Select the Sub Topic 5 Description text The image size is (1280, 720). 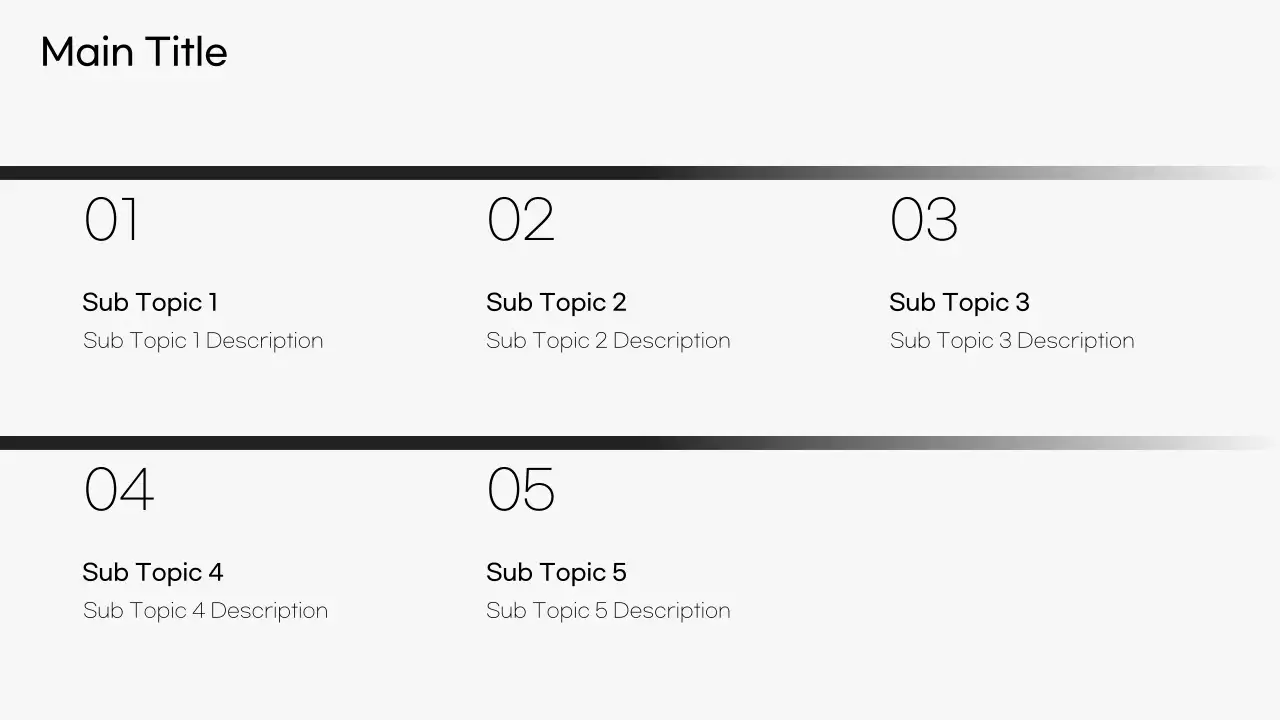coord(608,611)
